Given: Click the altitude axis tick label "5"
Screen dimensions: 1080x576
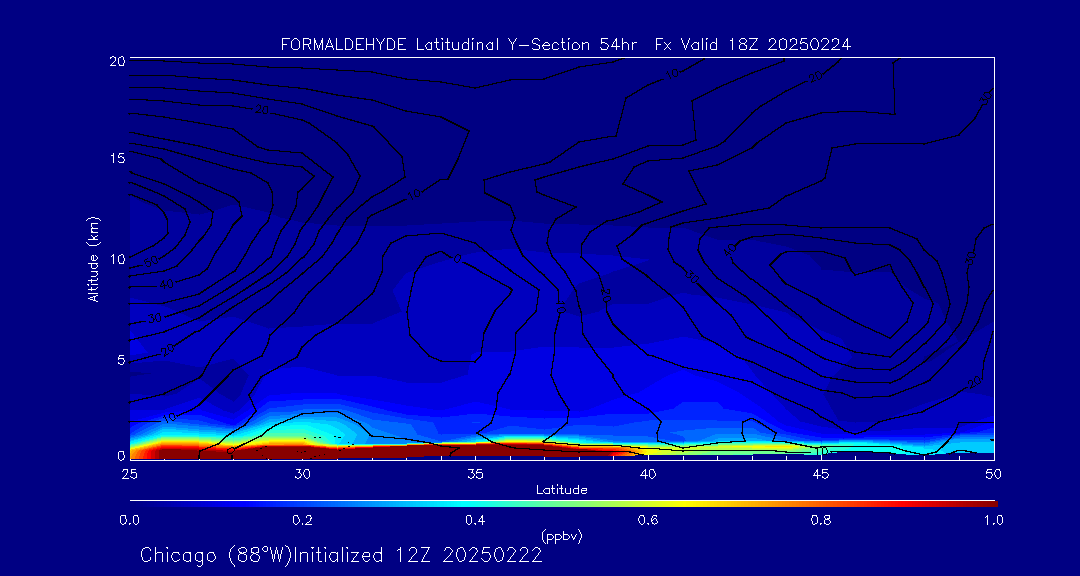Looking at the screenshot, I should [120, 360].
